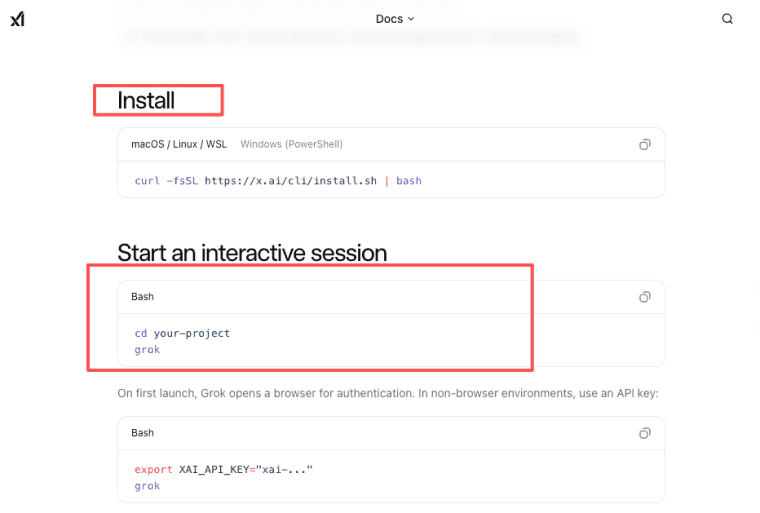Click the 'cd your-project' code line

pyautogui.click(x=182, y=333)
